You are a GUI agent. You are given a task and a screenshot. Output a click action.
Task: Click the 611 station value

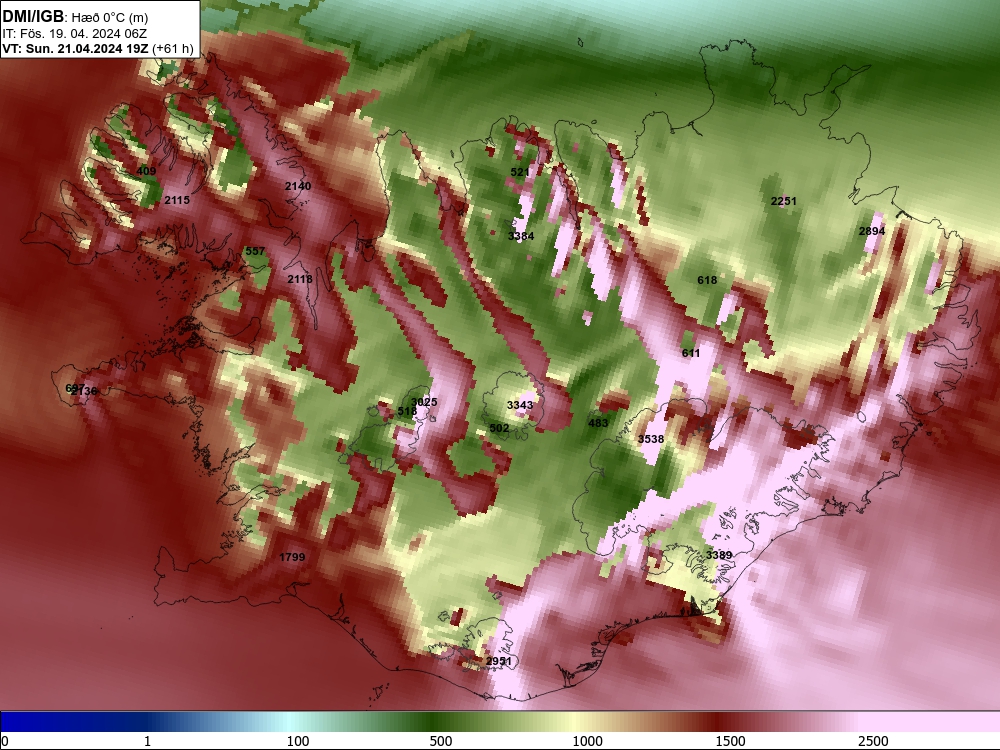[691, 353]
